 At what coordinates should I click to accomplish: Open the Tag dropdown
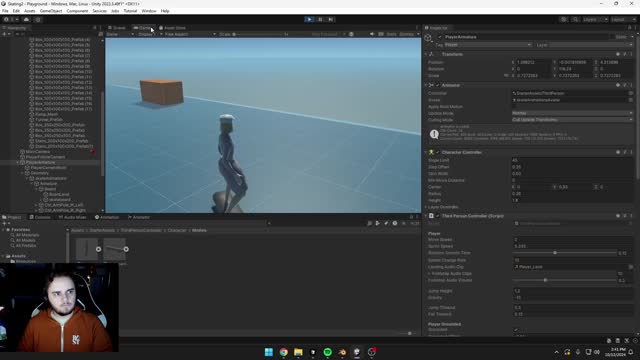click(x=488, y=45)
